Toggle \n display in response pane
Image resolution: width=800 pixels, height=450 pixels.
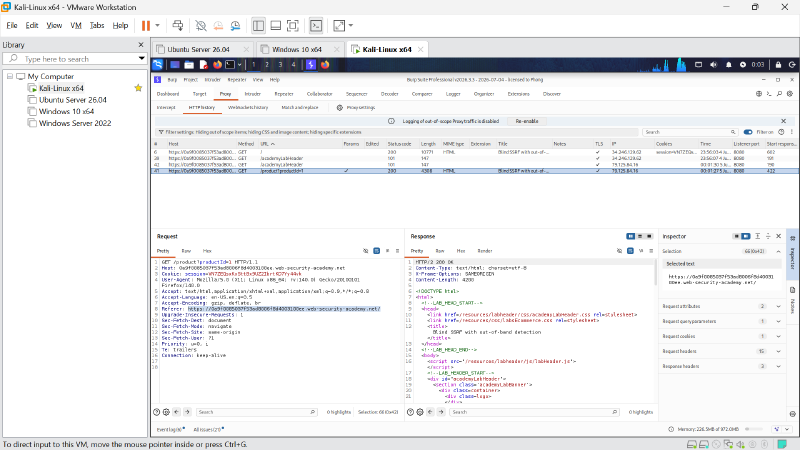[641, 251]
